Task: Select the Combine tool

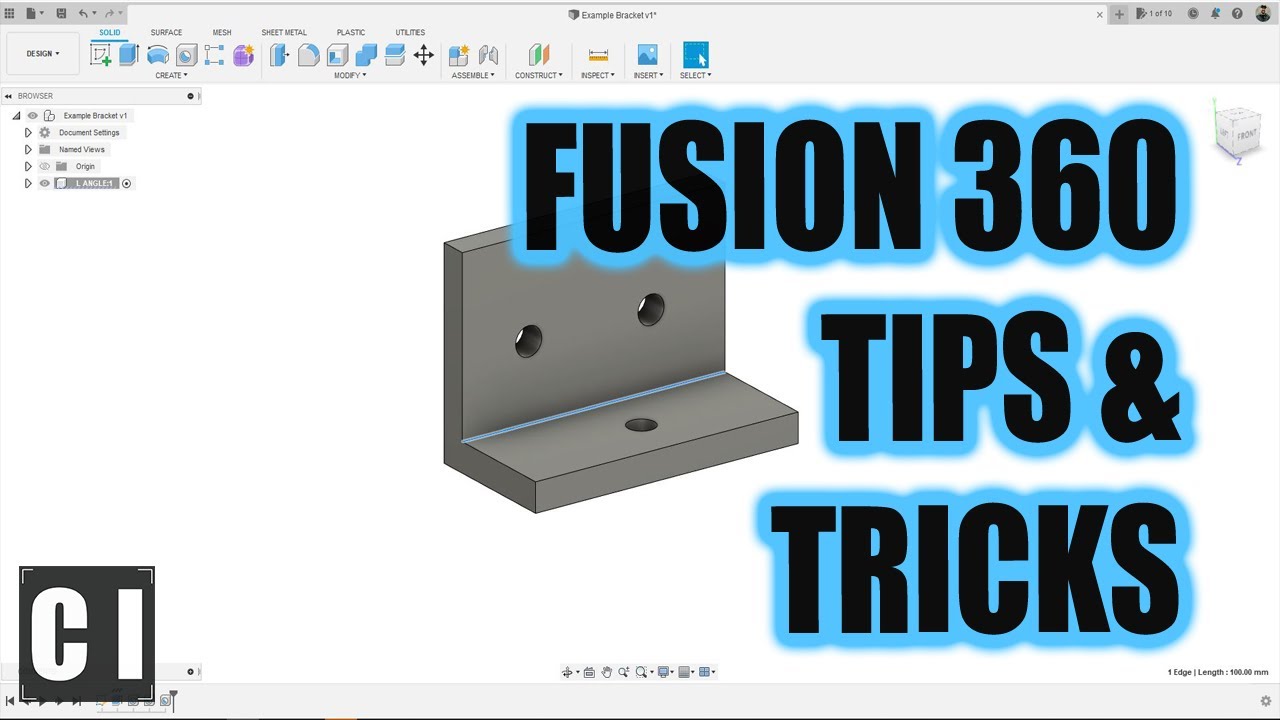Action: [367, 55]
